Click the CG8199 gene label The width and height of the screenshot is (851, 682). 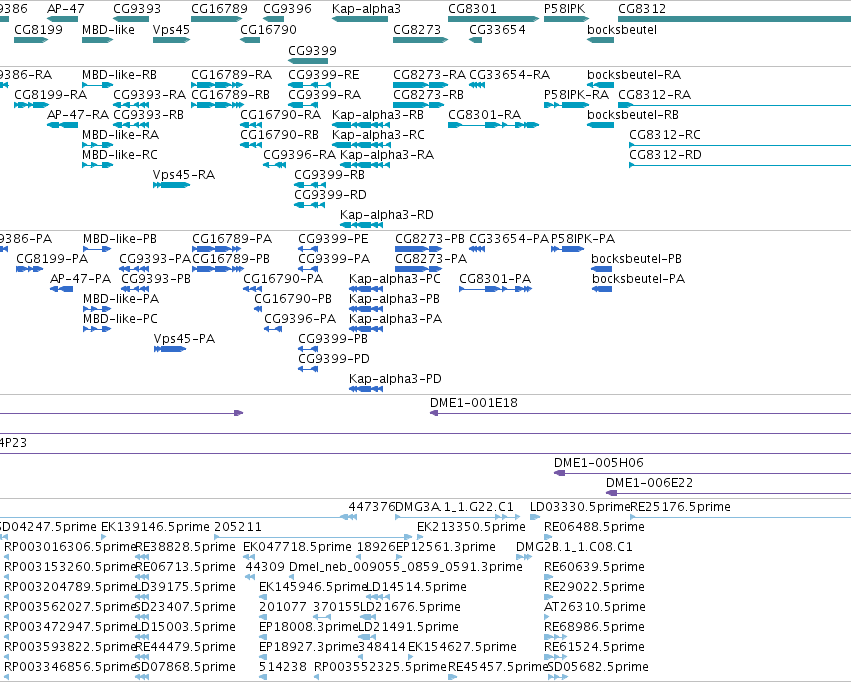(x=38, y=30)
